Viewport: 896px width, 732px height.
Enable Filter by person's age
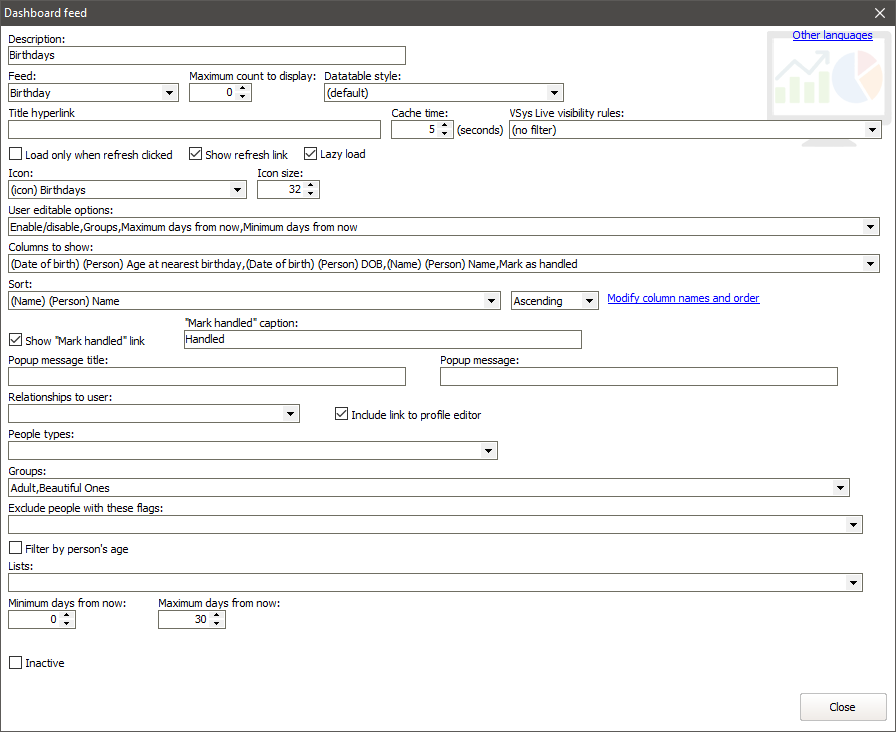(x=16, y=549)
